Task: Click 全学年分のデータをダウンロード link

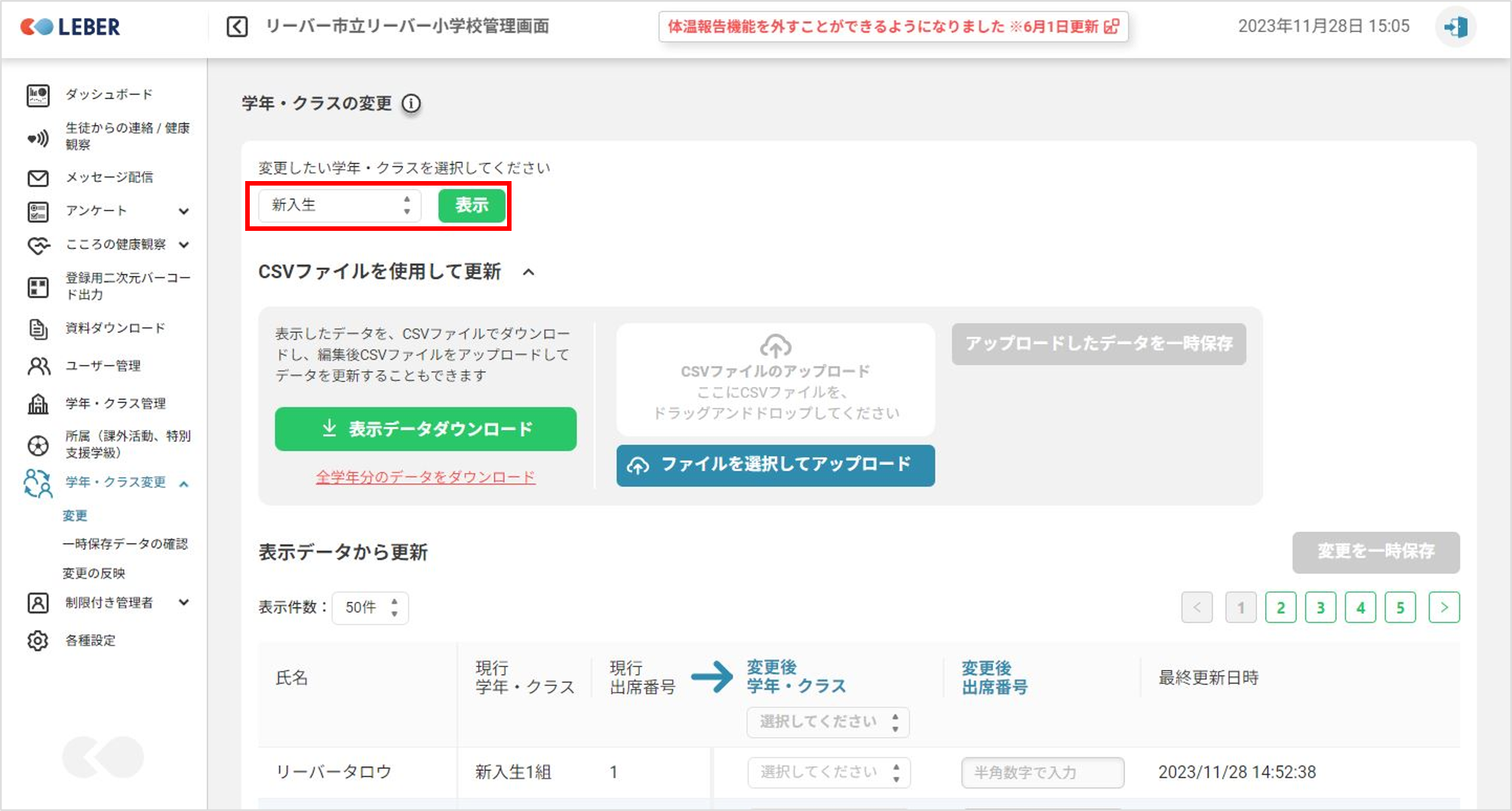Action: point(426,477)
